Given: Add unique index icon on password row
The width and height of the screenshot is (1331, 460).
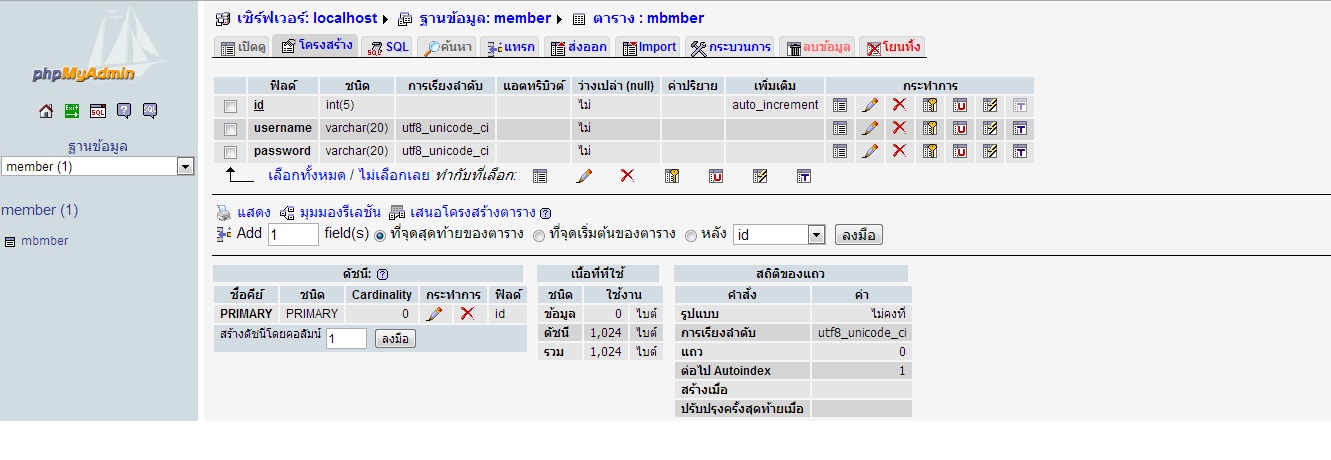Looking at the screenshot, I should (x=960, y=151).
